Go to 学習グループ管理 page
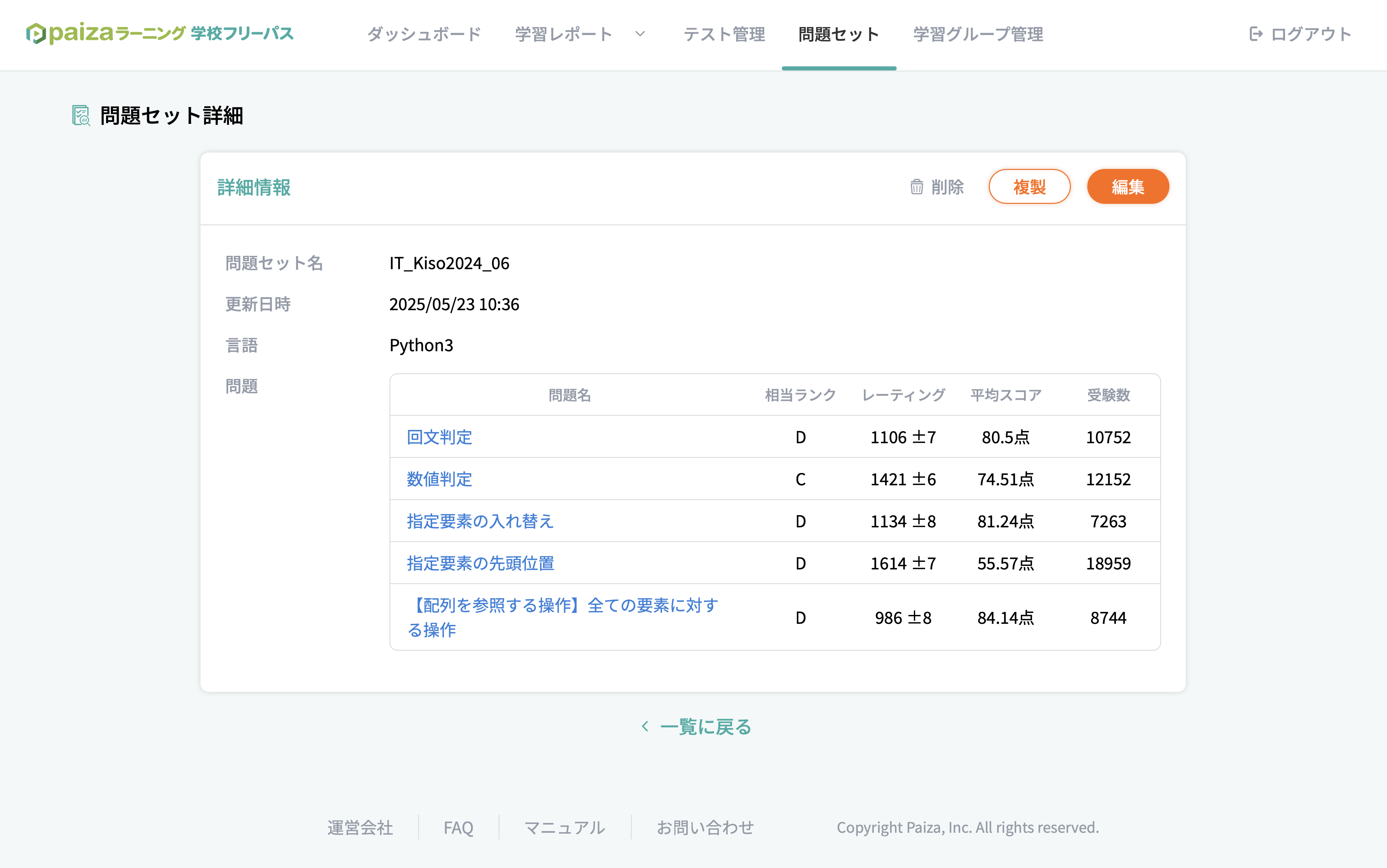 click(x=977, y=34)
